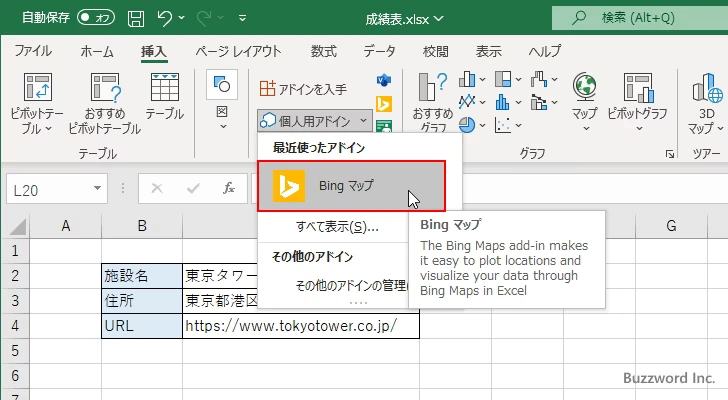
Task: Click the waterfall chart icon
Action: point(539,79)
